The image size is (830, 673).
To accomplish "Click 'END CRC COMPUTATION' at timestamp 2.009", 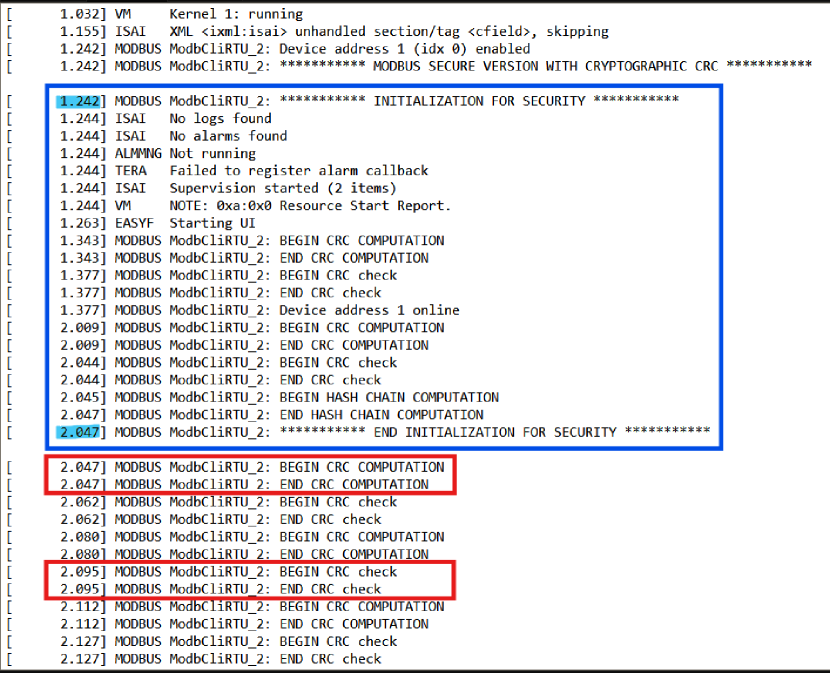I will pyautogui.click(x=354, y=346).
